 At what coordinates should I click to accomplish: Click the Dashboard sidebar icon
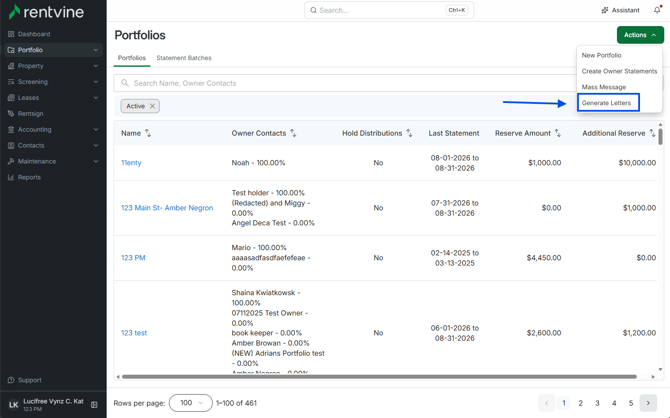coord(11,34)
